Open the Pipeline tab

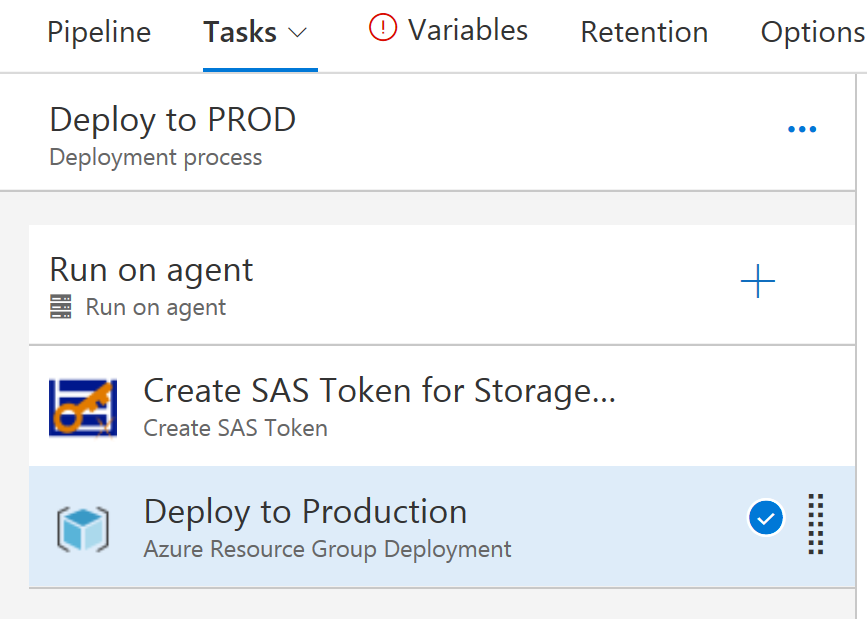(99, 32)
